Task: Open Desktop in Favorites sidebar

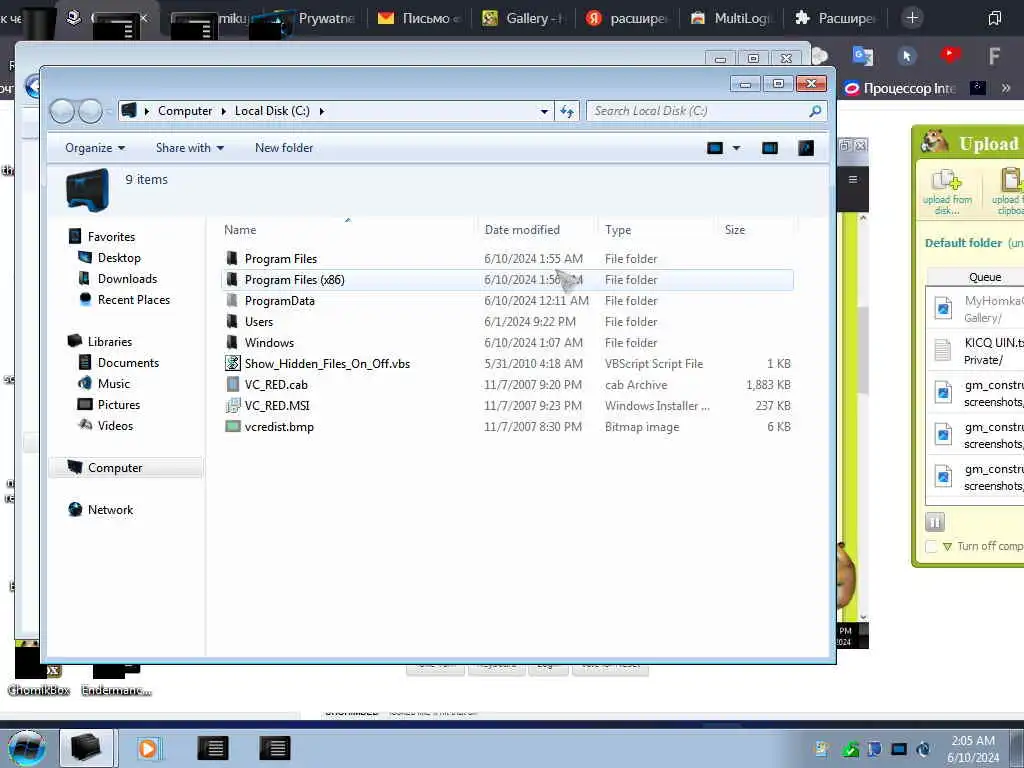Action: [x=119, y=258]
